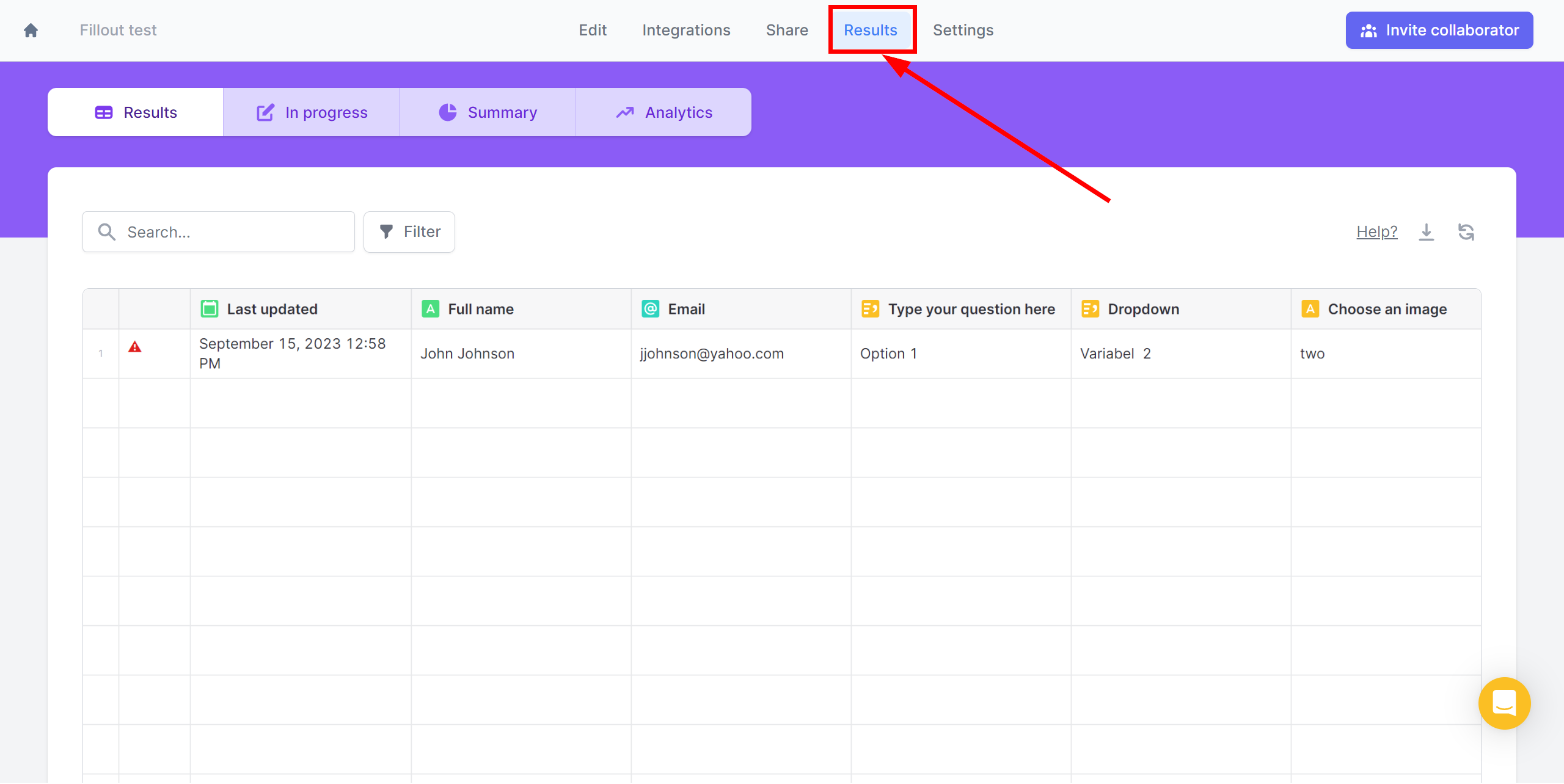Click the Full name column type icon
The image size is (1564, 784).
431,309
